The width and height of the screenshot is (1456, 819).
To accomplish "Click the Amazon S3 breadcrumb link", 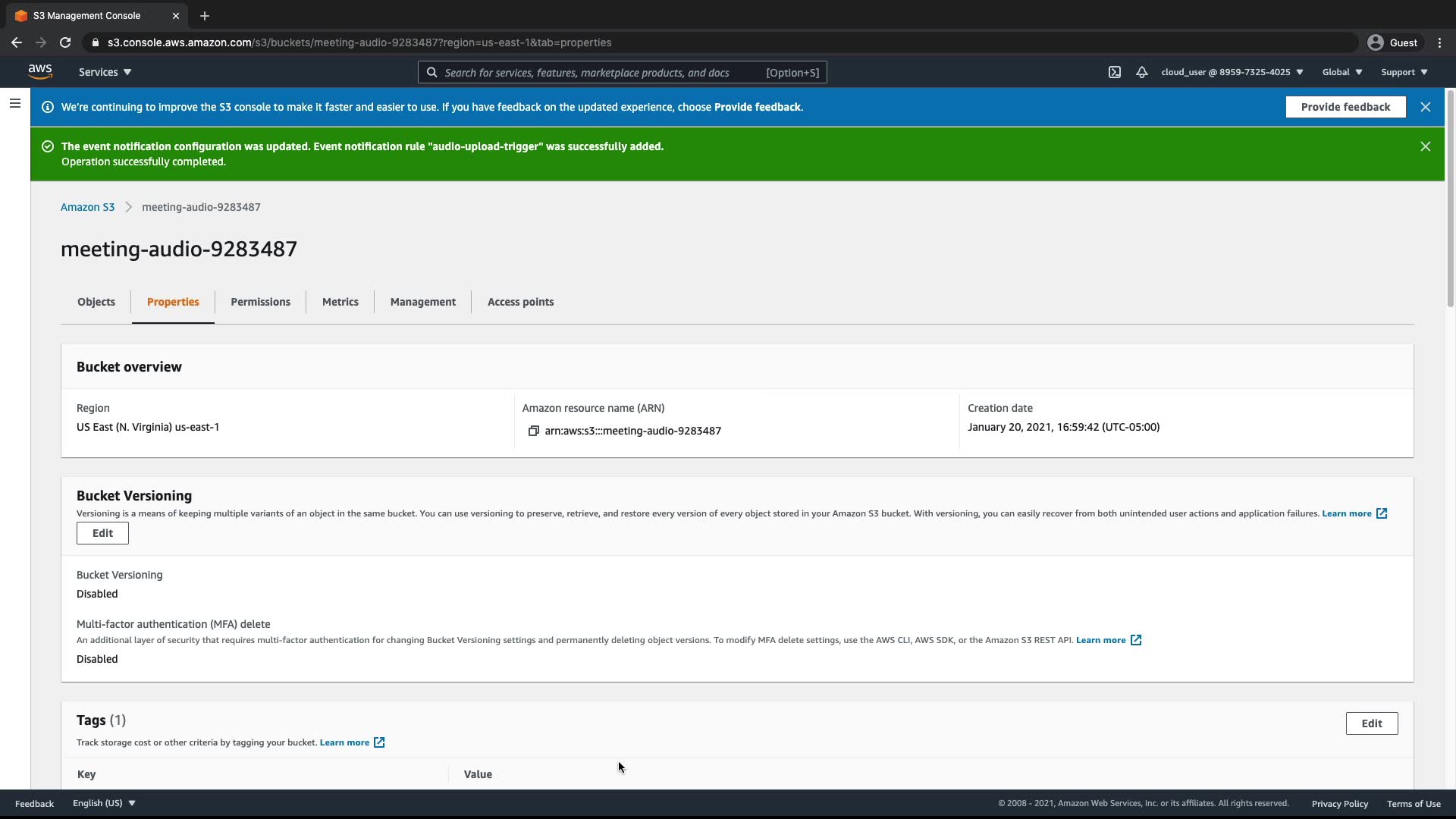I will (87, 207).
